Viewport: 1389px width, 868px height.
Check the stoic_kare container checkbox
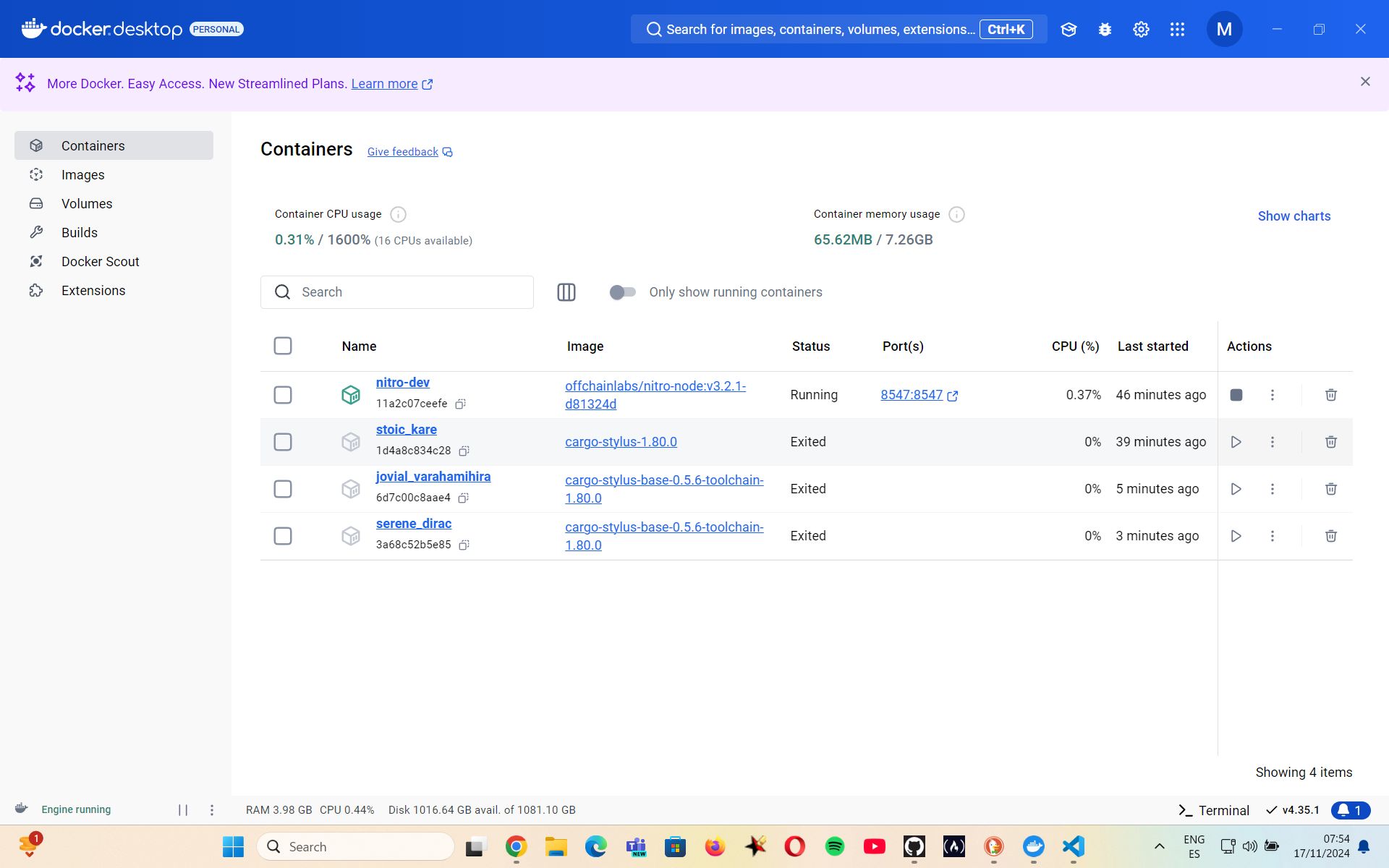click(x=283, y=442)
